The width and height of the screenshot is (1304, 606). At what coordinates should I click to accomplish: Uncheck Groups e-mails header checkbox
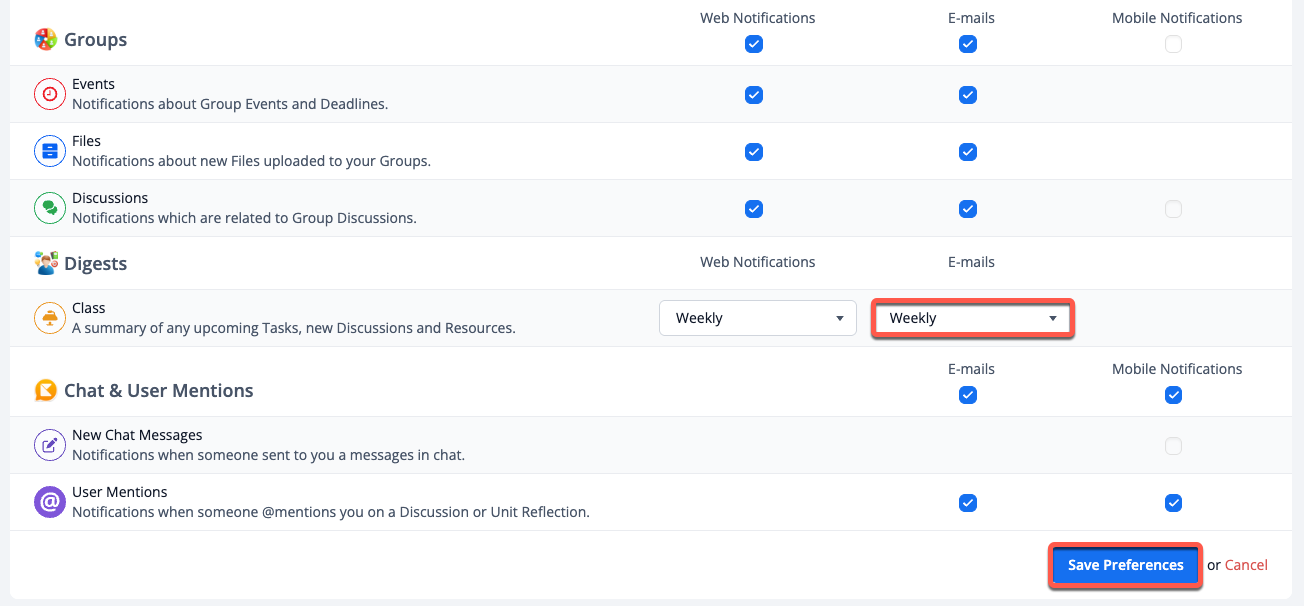[967, 44]
